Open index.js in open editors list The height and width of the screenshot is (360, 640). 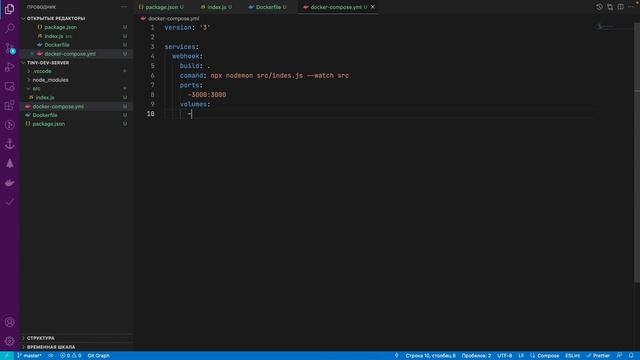54,36
